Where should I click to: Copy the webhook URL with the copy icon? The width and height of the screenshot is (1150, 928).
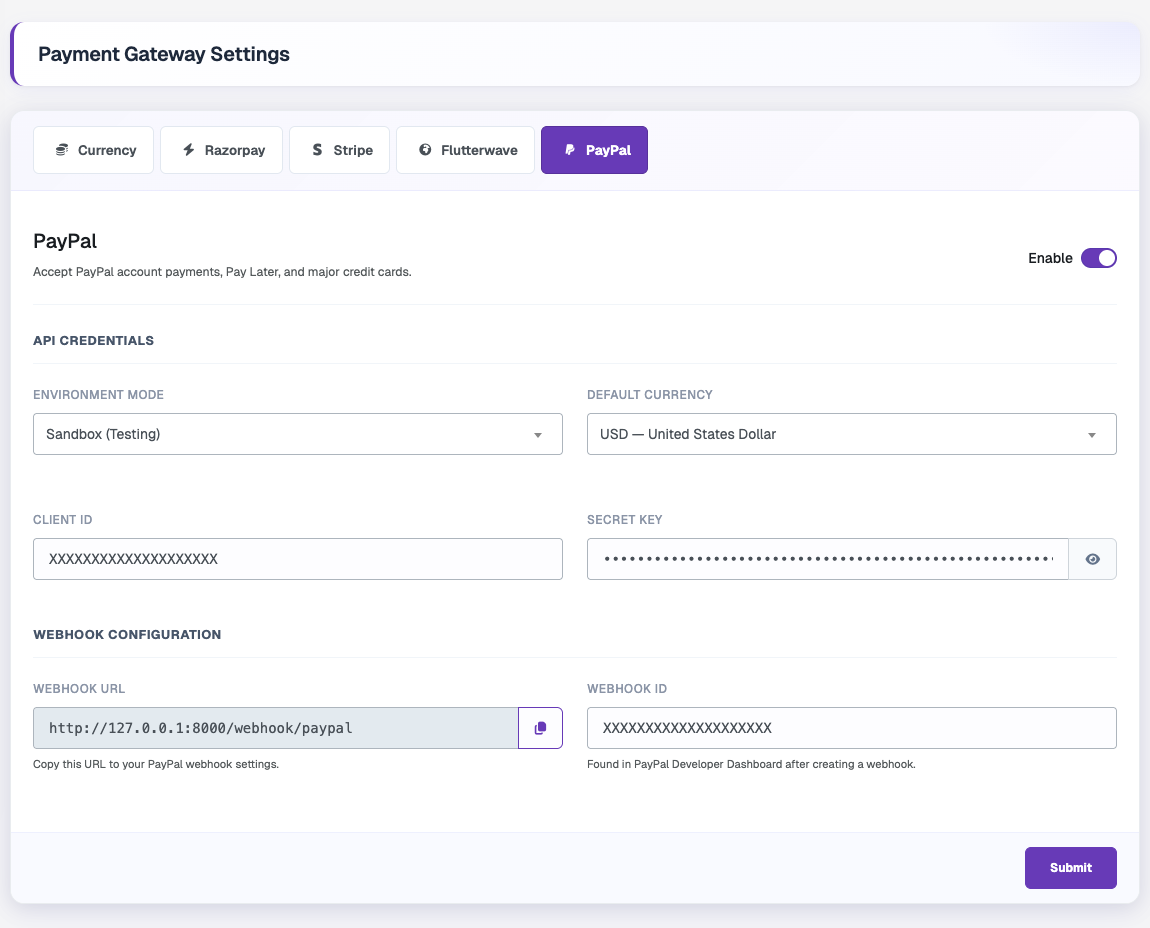coord(540,728)
